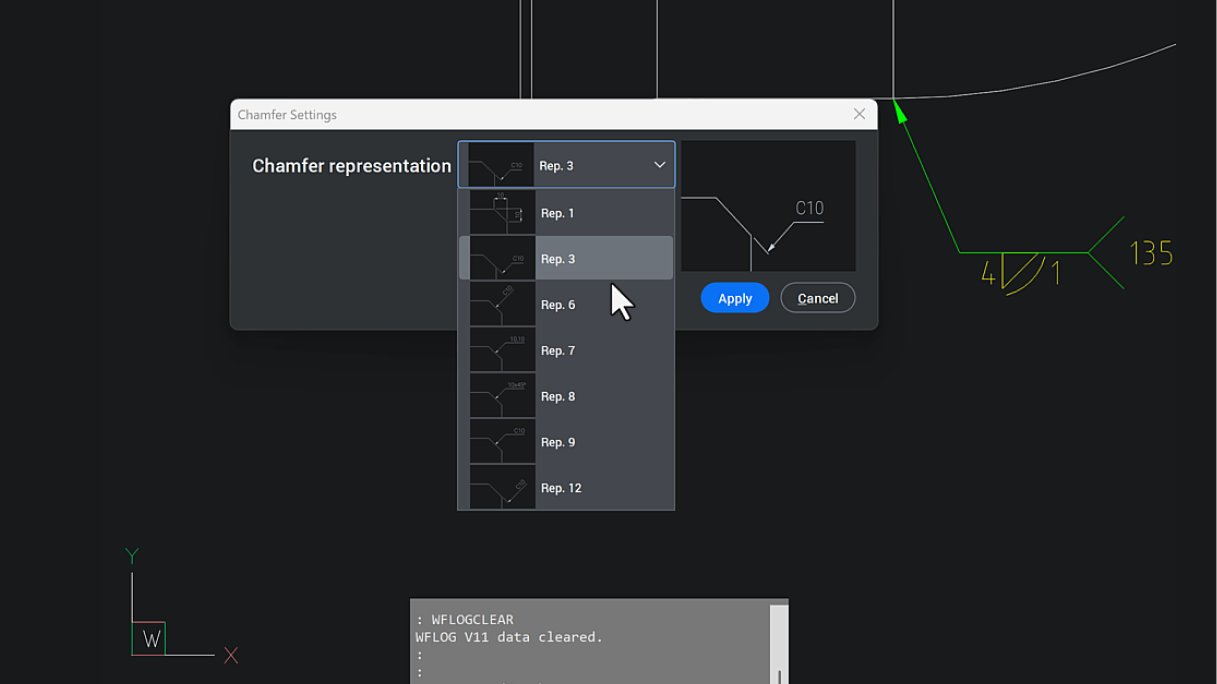This screenshot has width=1217, height=684.
Task: Apply the chamfer settings
Action: 735,298
